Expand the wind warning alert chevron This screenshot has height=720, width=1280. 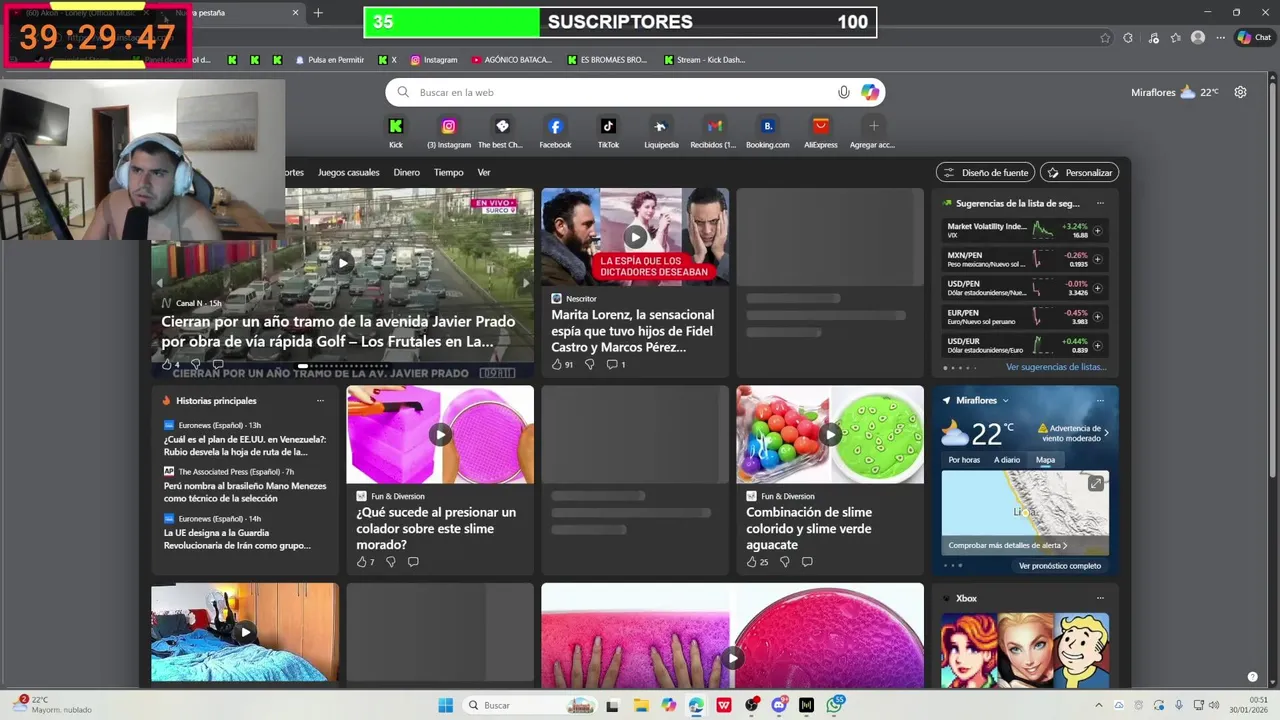coord(1106,433)
